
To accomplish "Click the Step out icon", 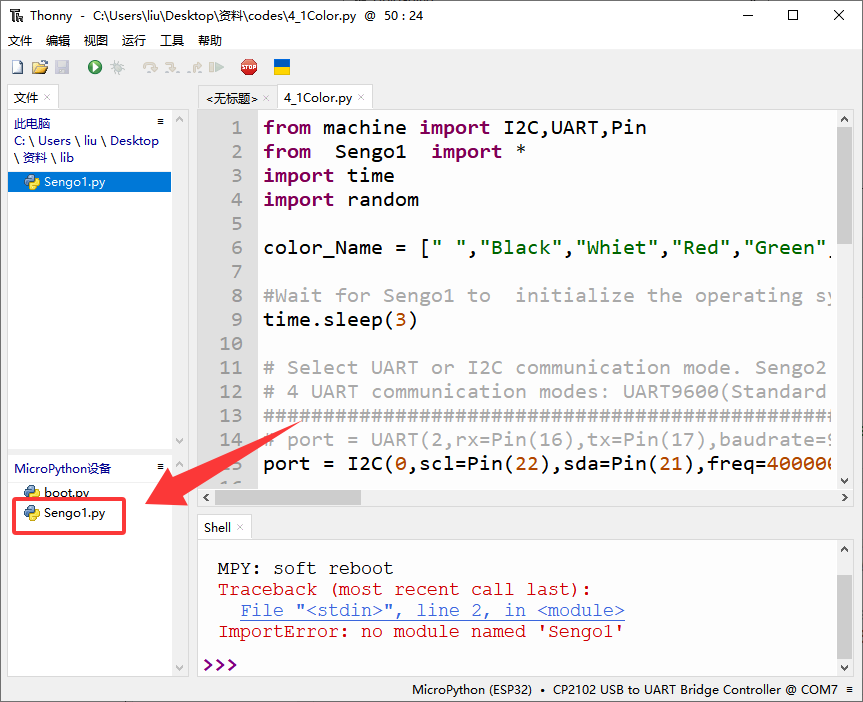I will tap(194, 67).
